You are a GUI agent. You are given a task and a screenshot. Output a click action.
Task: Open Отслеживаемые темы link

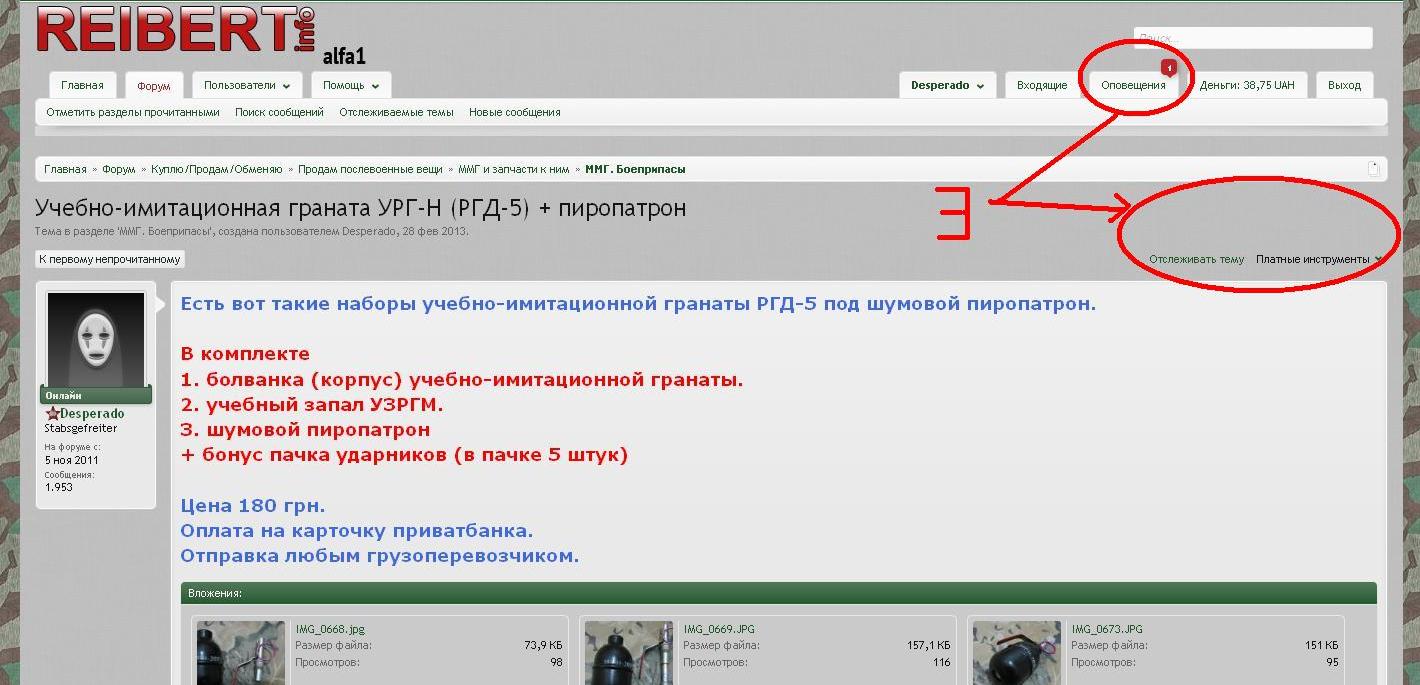click(x=396, y=112)
